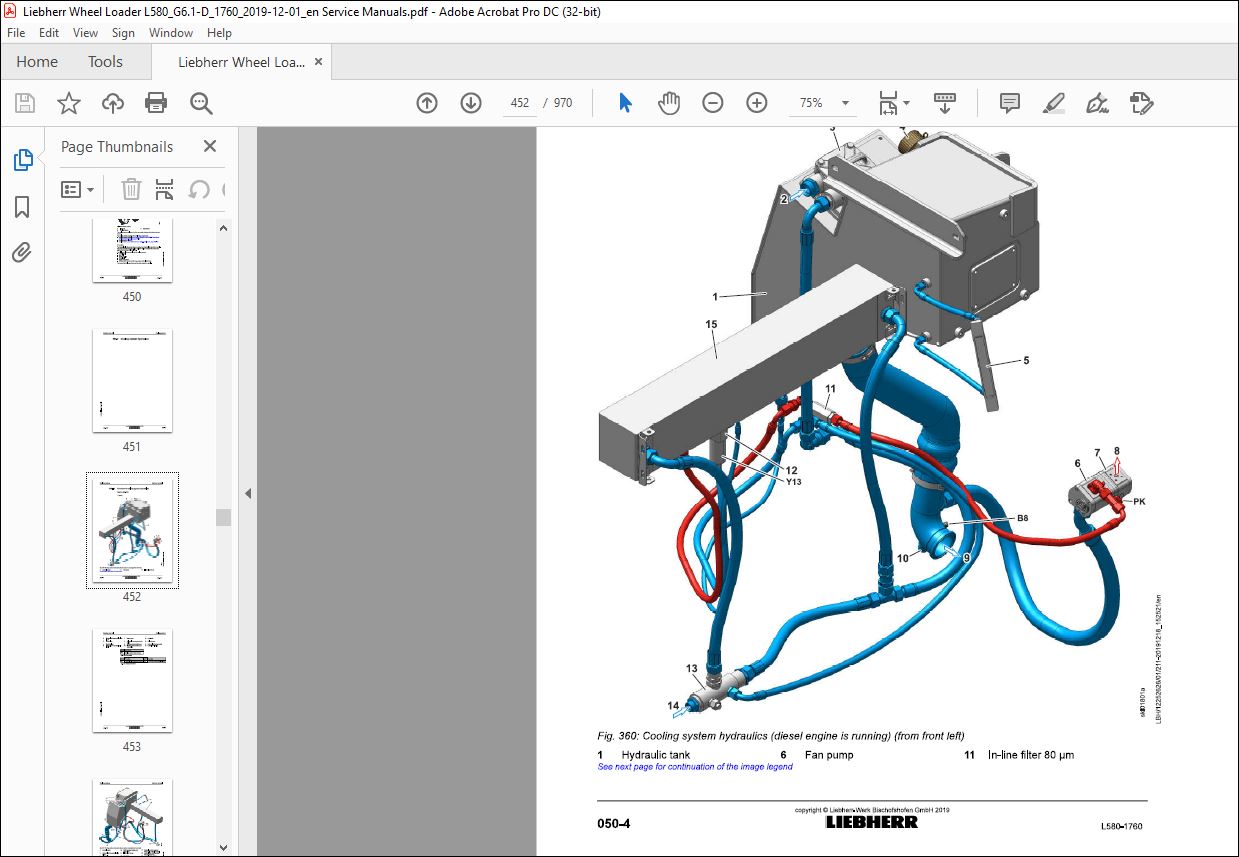The image size is (1239, 857).
Task: Open the Bookmarks sidebar panel
Action: (22, 206)
